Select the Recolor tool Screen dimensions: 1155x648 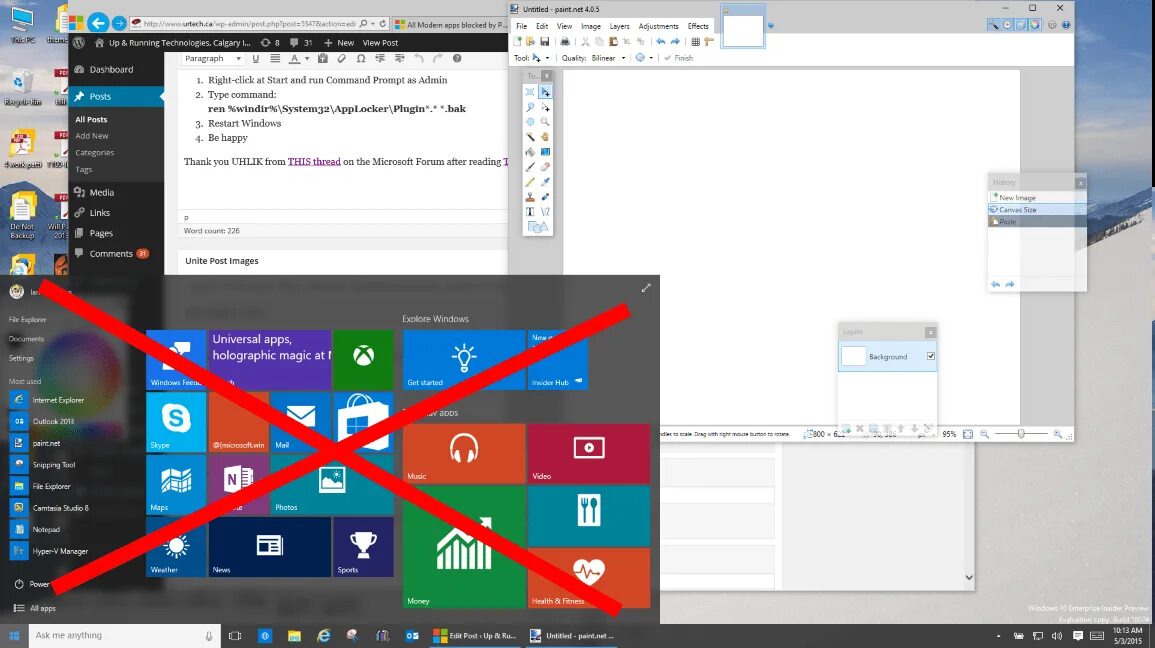(x=545, y=197)
